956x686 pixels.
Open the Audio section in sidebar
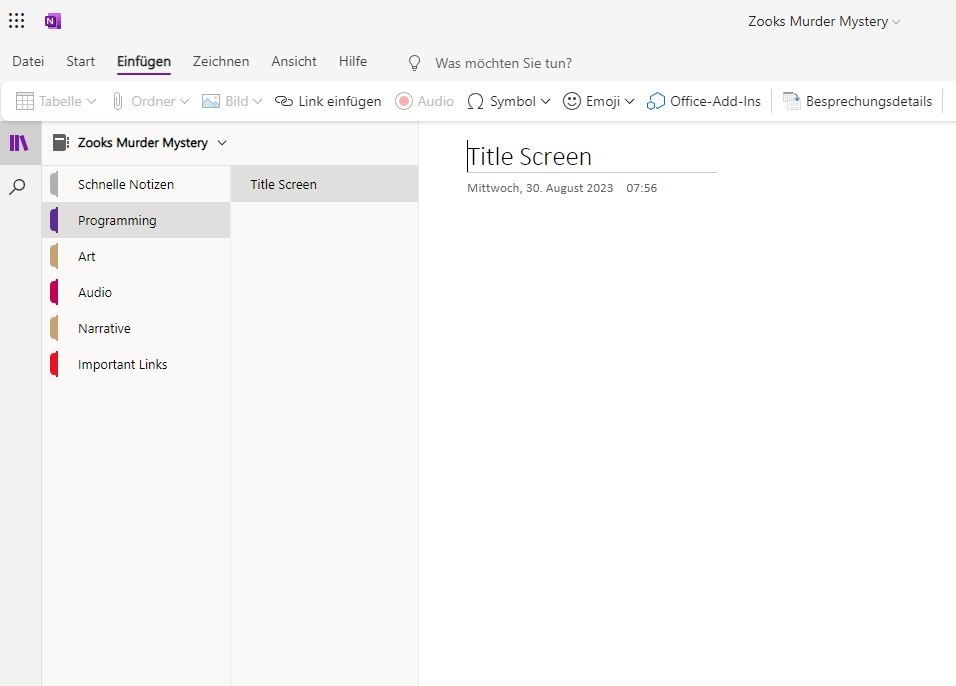[x=137, y=292]
